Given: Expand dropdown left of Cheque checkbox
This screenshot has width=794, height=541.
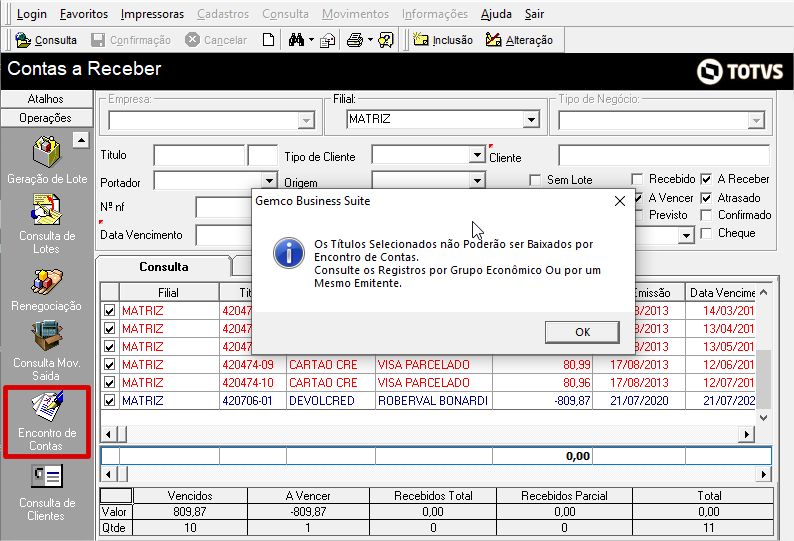Looking at the screenshot, I should point(686,235).
